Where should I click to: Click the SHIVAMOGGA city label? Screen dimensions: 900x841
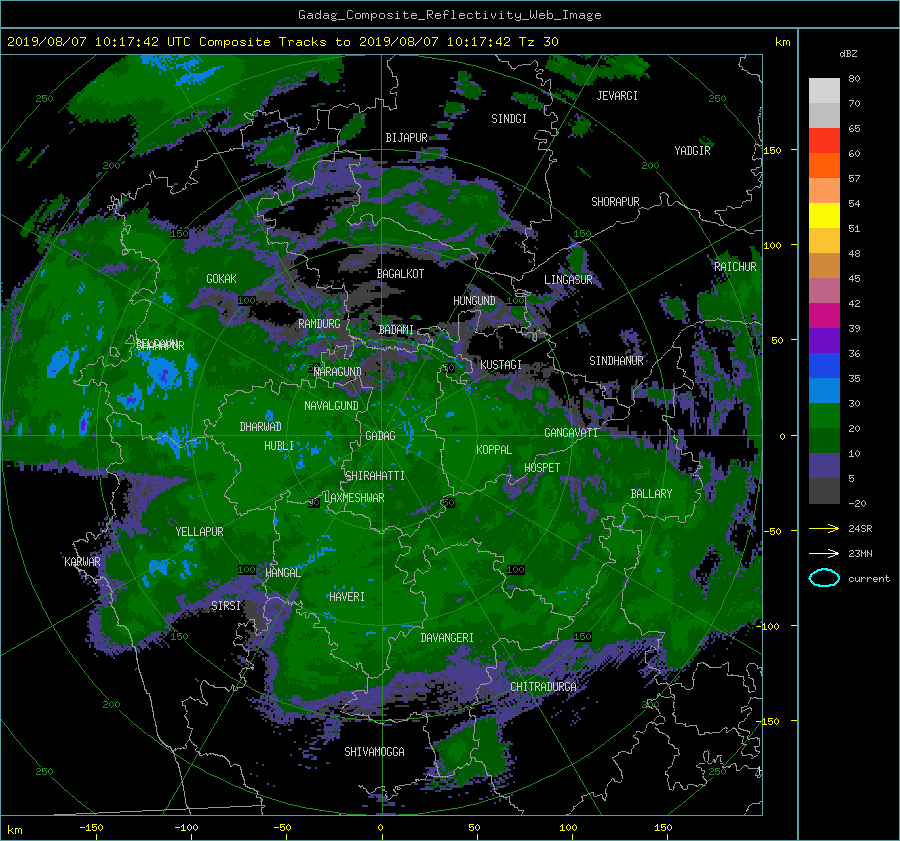tap(374, 751)
